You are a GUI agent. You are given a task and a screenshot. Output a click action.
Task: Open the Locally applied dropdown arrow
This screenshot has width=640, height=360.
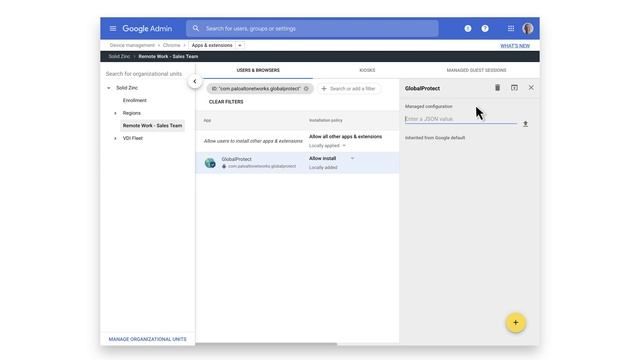pyautogui.click(x=344, y=146)
